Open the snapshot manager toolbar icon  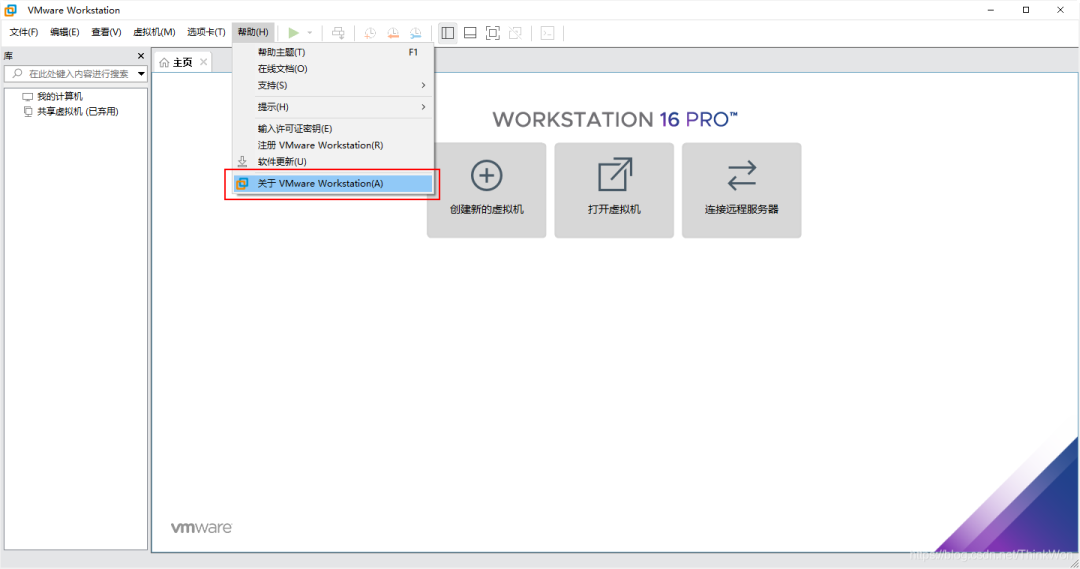click(x=415, y=32)
